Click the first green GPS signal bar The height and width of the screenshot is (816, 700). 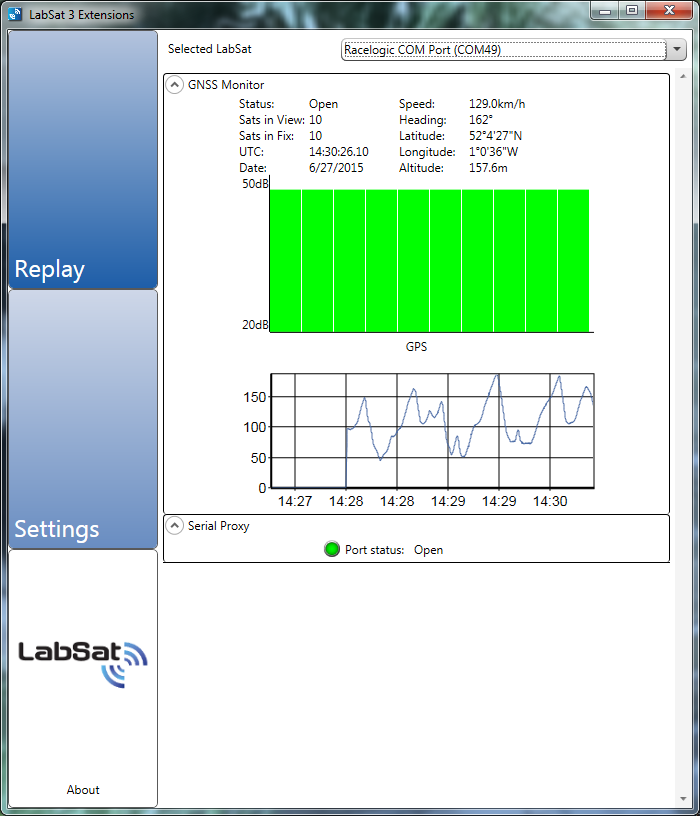click(286, 260)
